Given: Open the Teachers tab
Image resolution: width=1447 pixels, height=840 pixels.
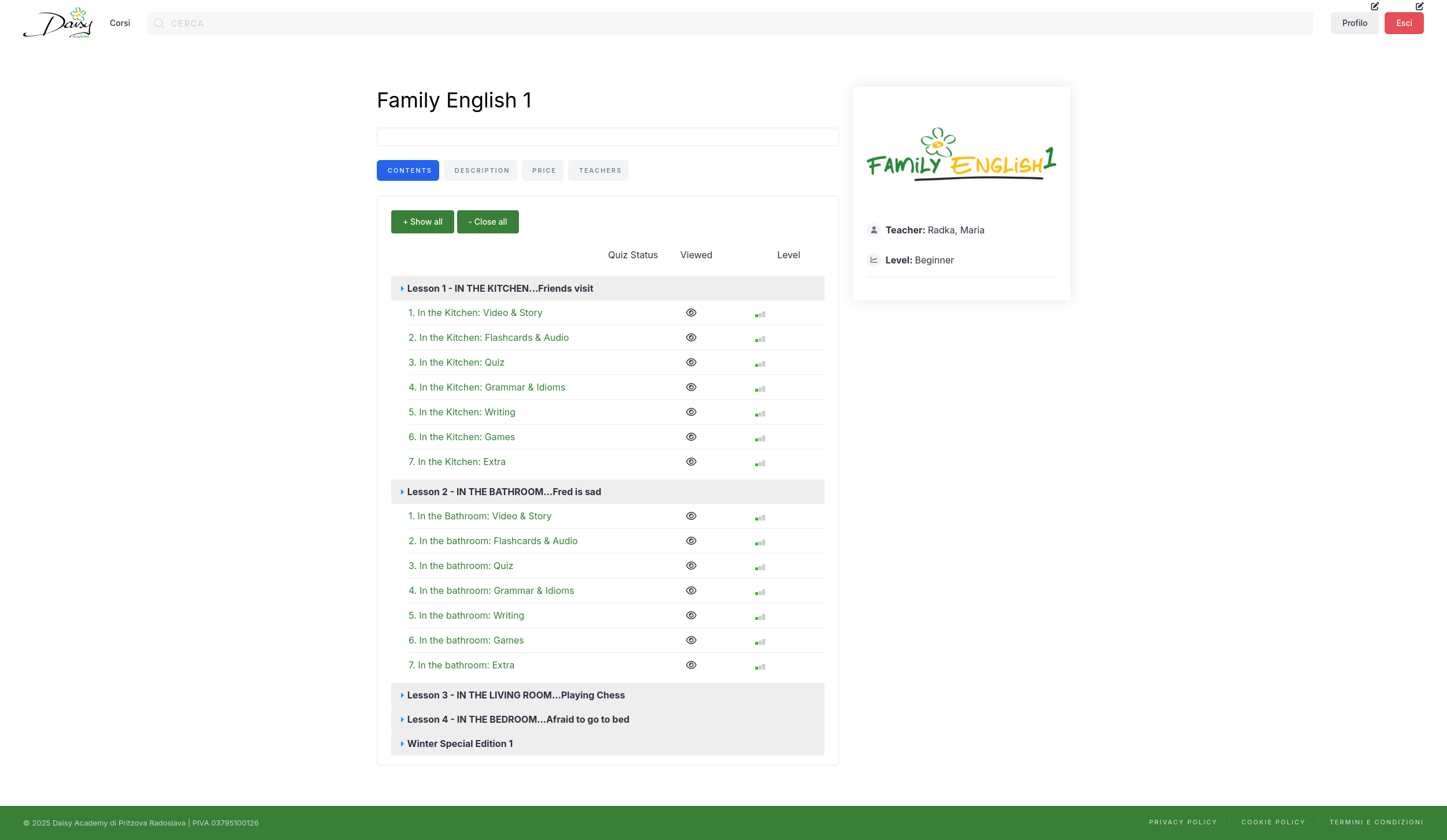Looking at the screenshot, I should (599, 170).
